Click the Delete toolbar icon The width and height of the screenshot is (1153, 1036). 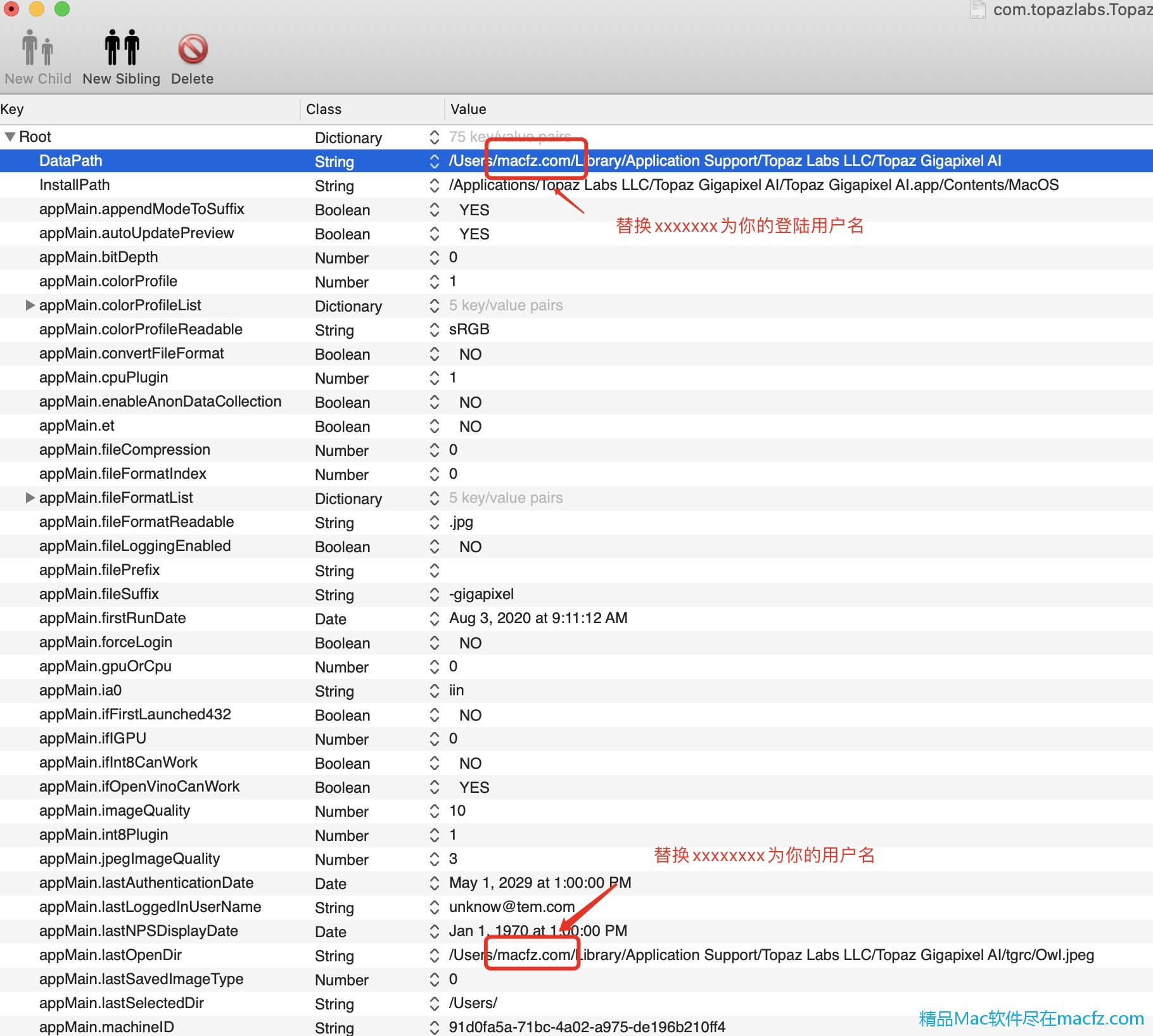pyautogui.click(x=193, y=49)
